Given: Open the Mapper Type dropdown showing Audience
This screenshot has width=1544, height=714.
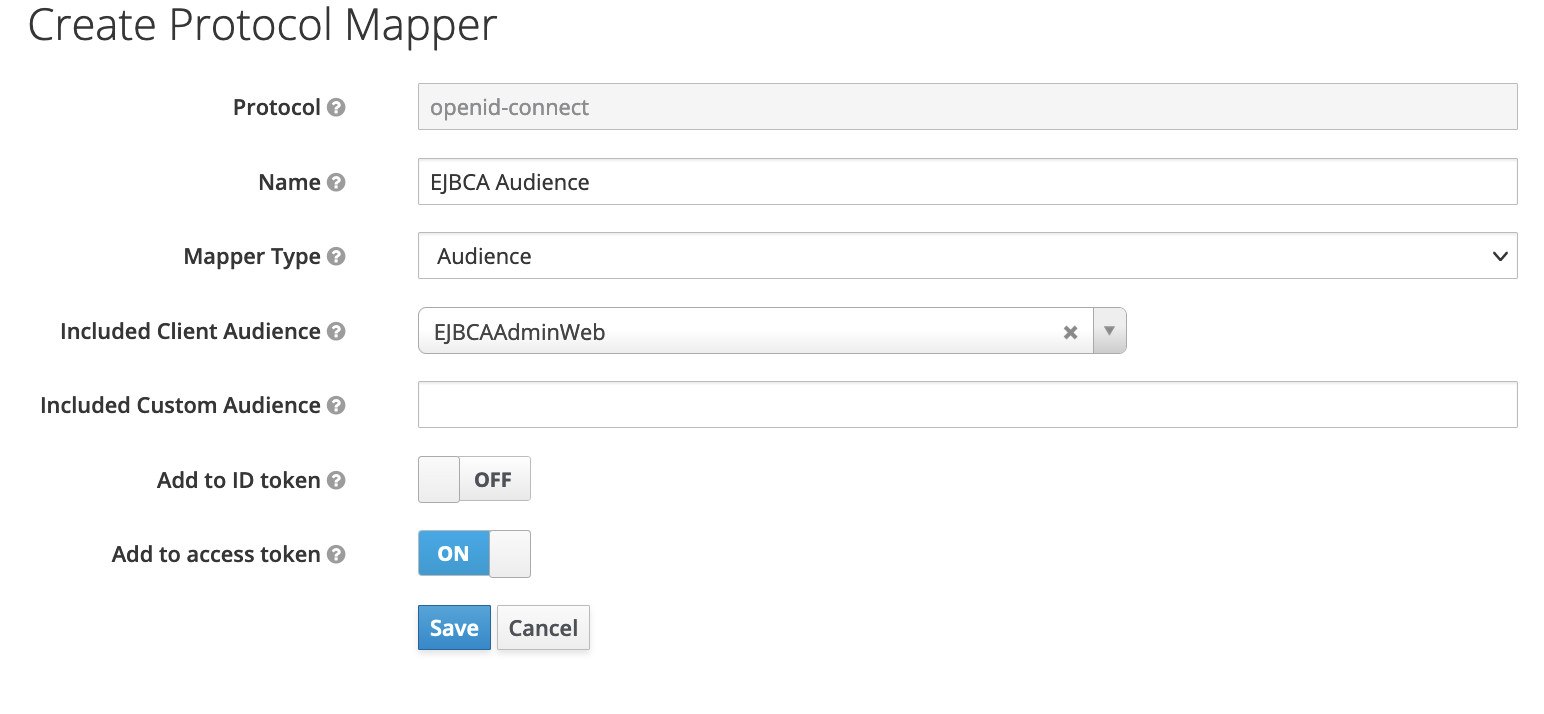Looking at the screenshot, I should pyautogui.click(x=967, y=256).
